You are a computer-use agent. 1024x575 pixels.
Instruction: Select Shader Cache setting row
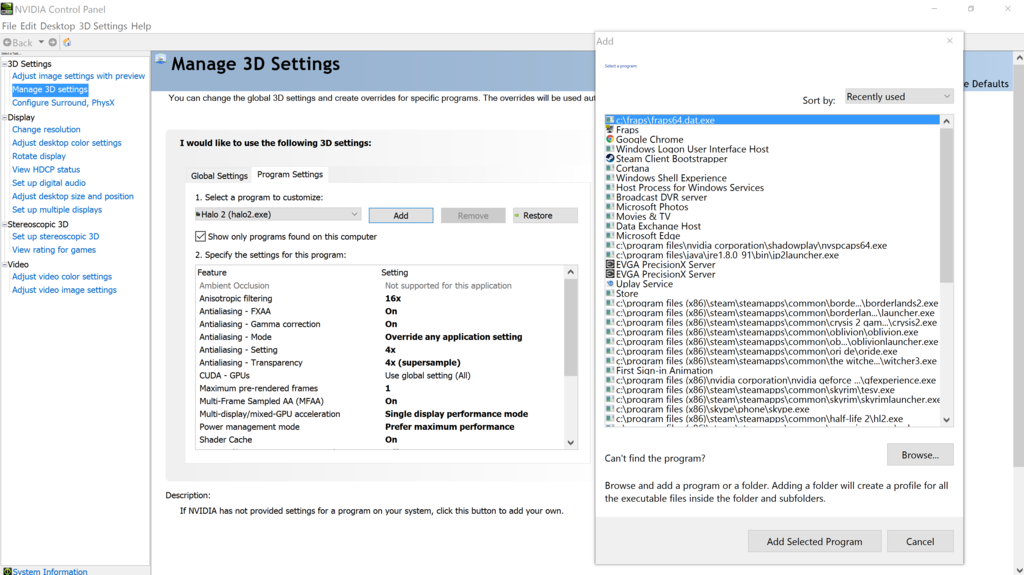pos(380,440)
